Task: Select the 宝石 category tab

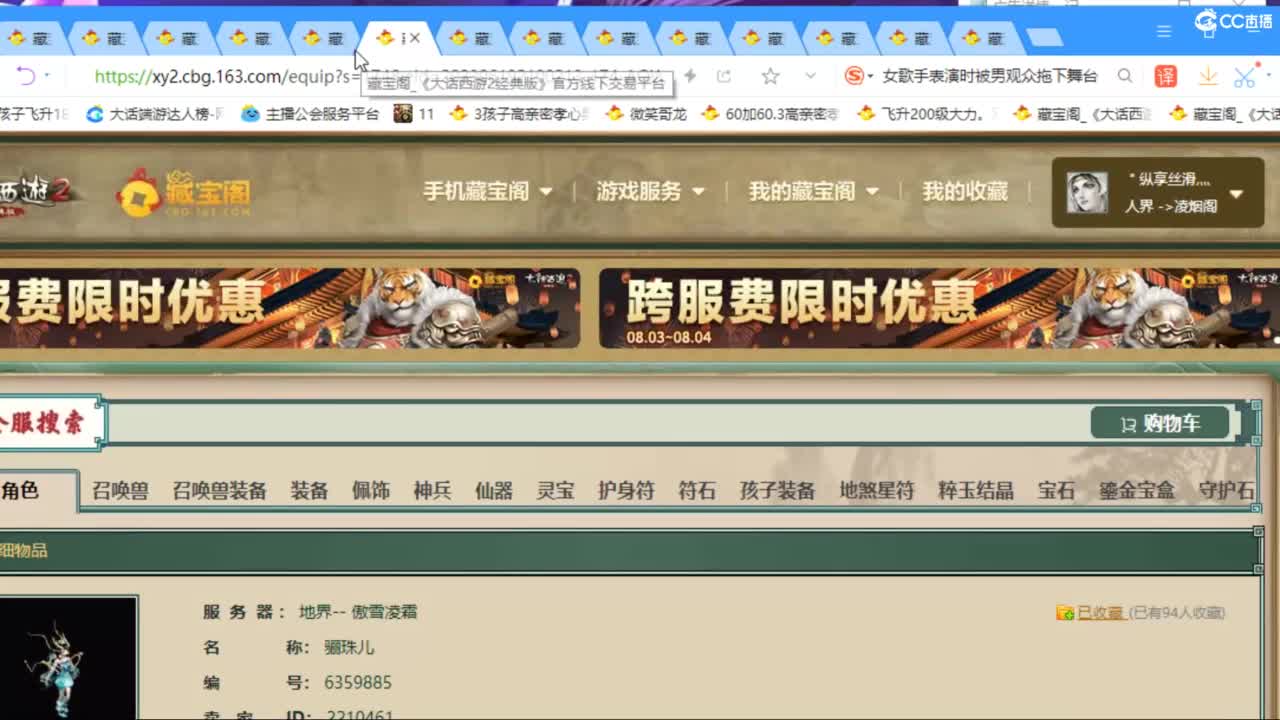Action: point(1056,490)
